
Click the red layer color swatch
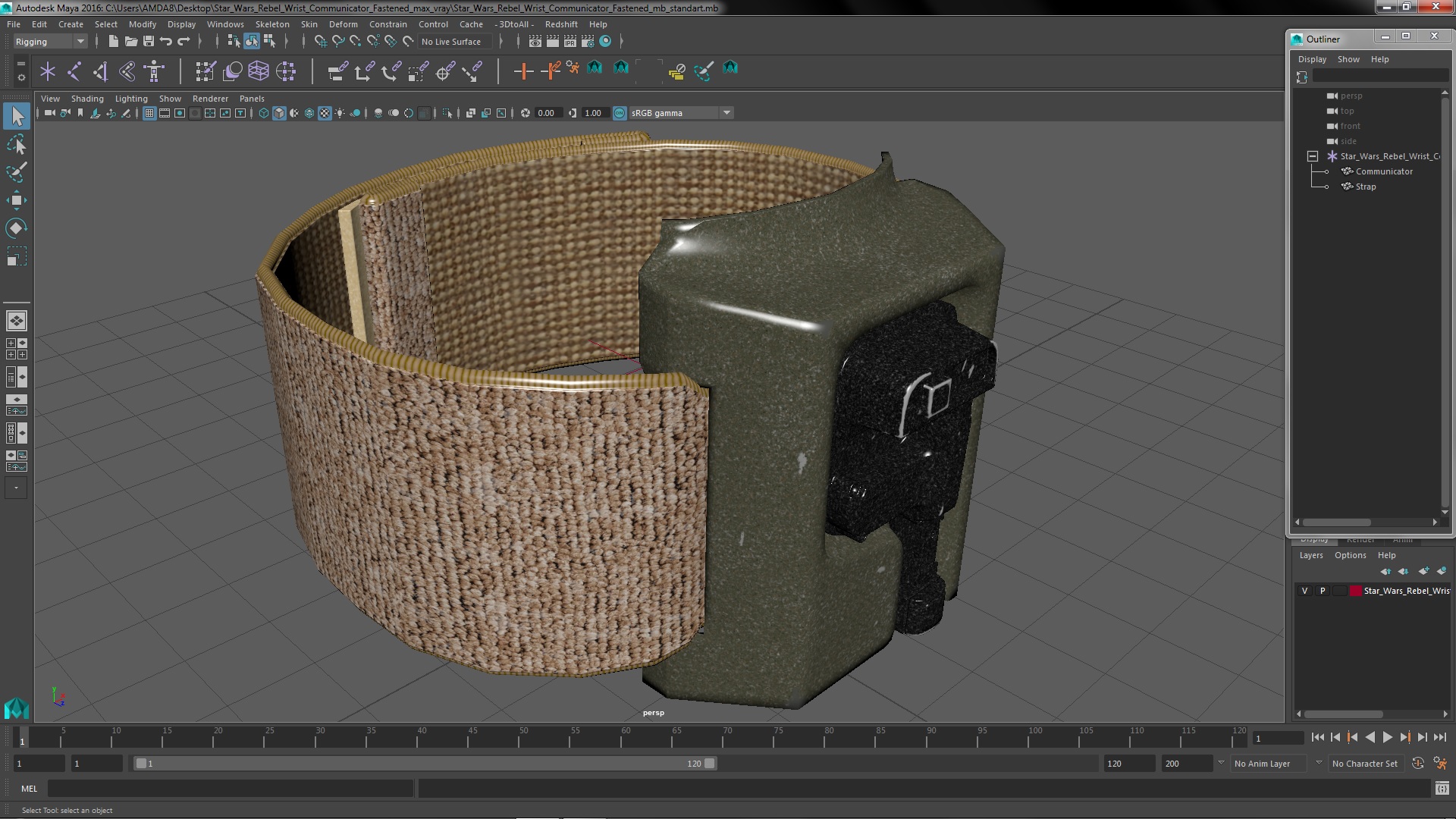point(1355,591)
